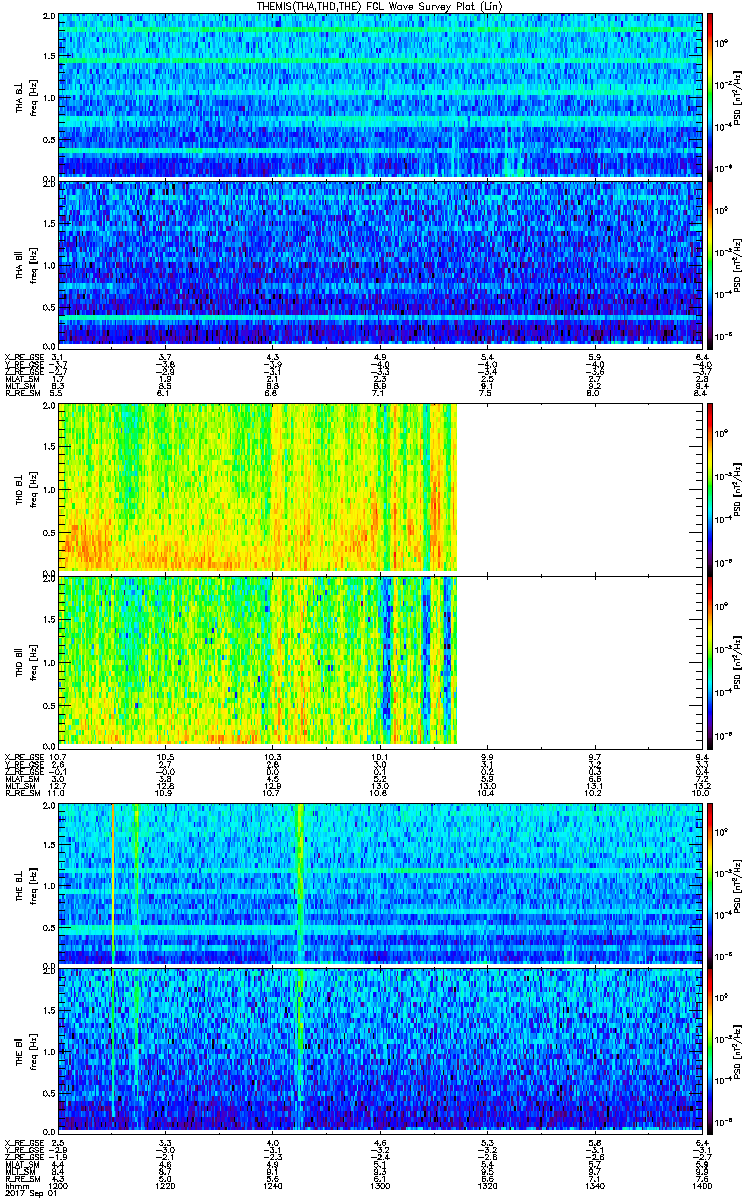Click the 1.0 frequency tick on THD BL panel
This screenshot has height=1200, width=750.
point(48,490)
